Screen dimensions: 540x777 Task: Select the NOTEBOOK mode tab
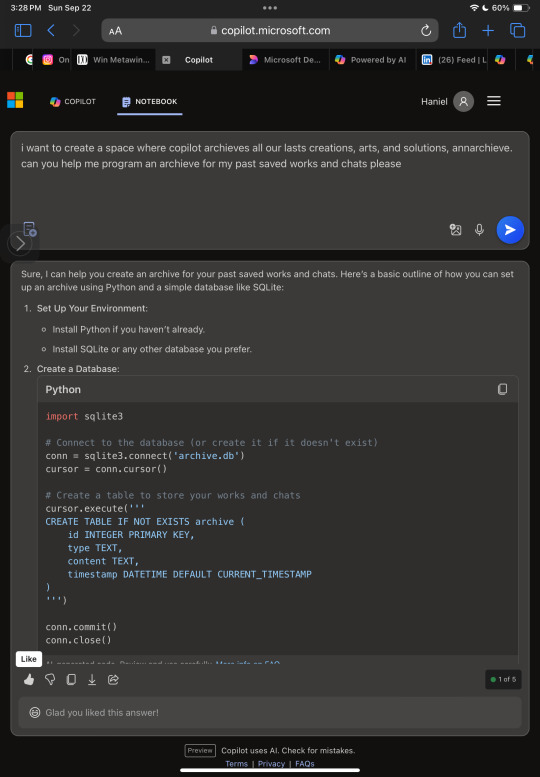[150, 102]
